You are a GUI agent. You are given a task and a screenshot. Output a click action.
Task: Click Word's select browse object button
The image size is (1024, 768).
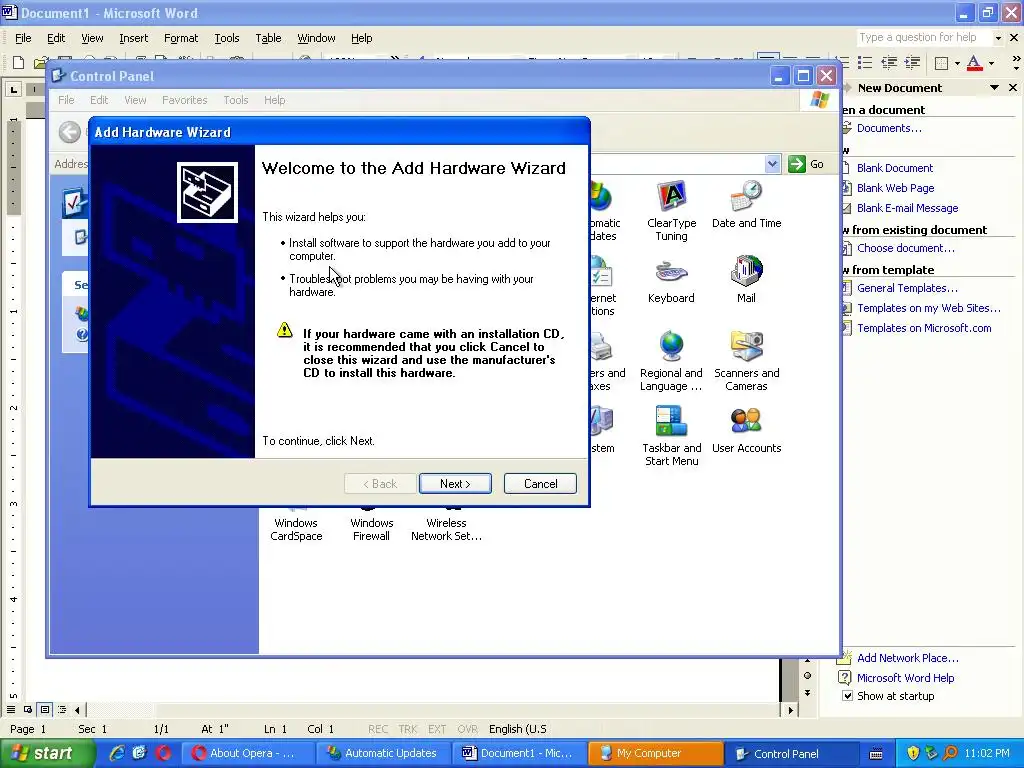(807, 675)
